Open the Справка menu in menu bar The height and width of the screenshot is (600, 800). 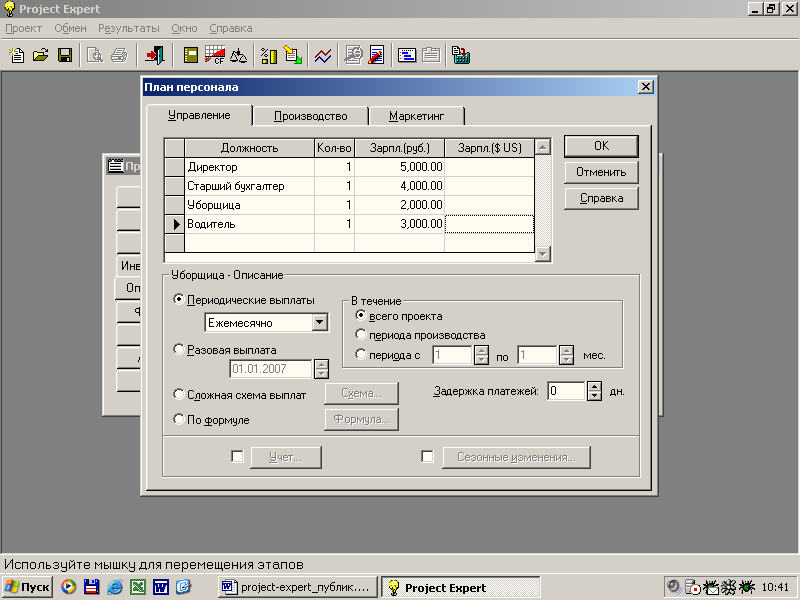231,29
